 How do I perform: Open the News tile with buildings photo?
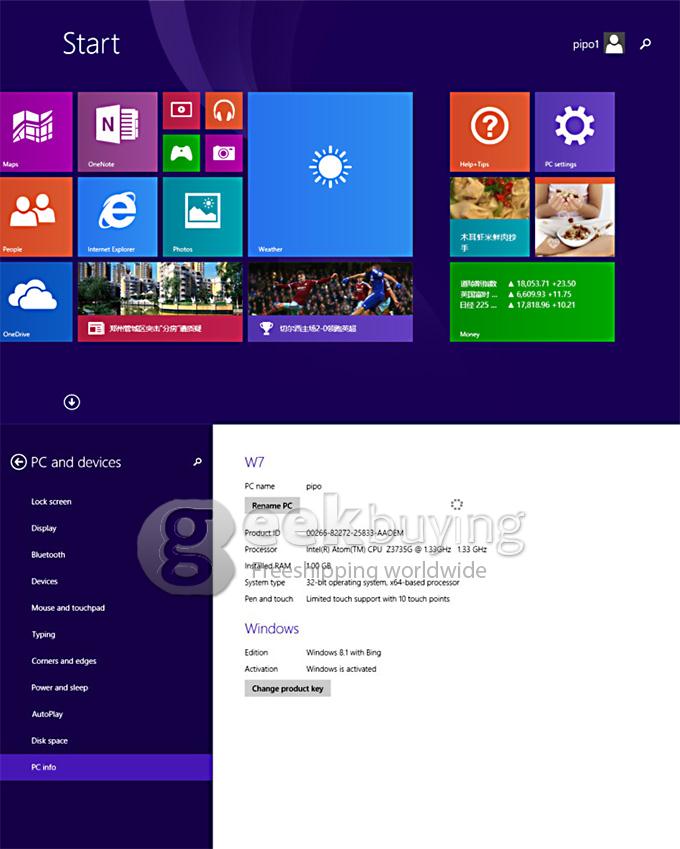[x=160, y=302]
